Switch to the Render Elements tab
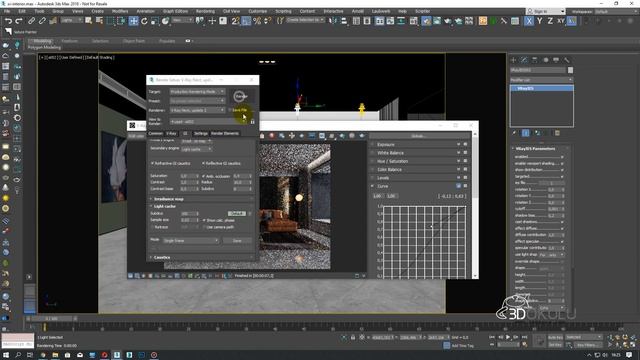This screenshot has width=640, height=360. coord(224,133)
